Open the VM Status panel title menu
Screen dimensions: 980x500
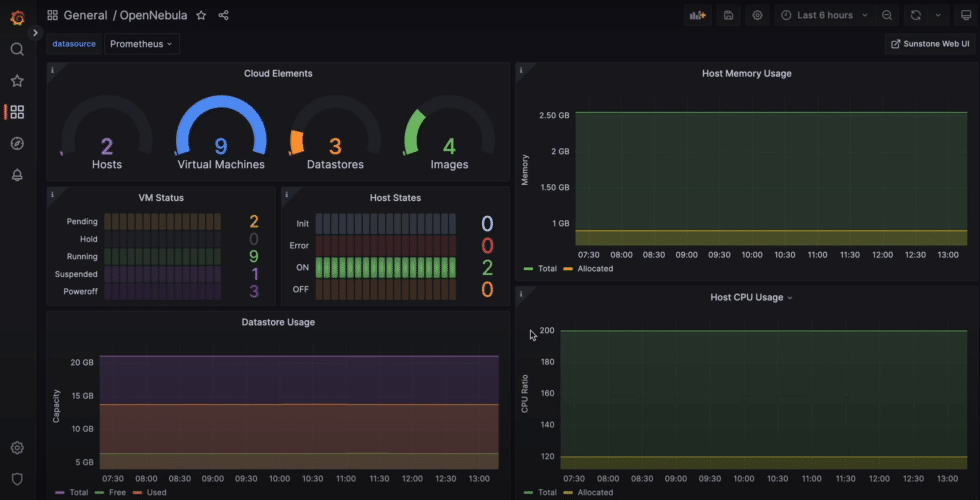(x=161, y=198)
